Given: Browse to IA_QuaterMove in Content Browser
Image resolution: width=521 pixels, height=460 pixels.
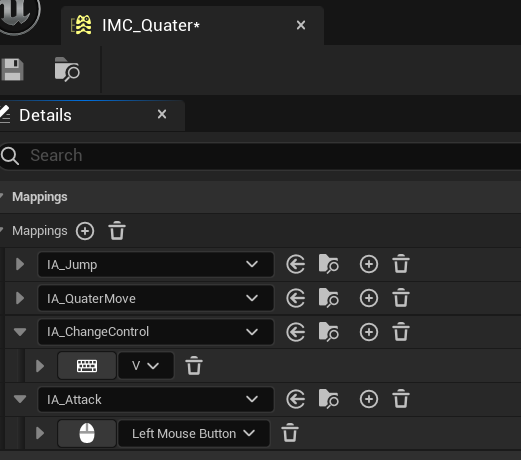Looking at the screenshot, I should click(328, 298).
